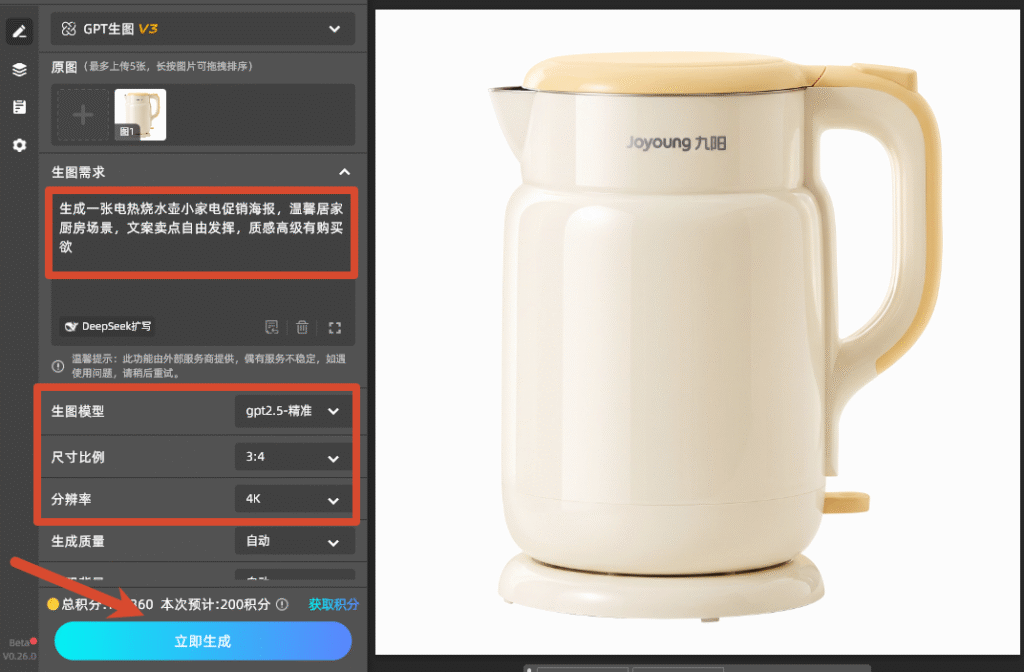Add a new source image with plus box
Screen dimensions: 1024x672
click(83, 115)
